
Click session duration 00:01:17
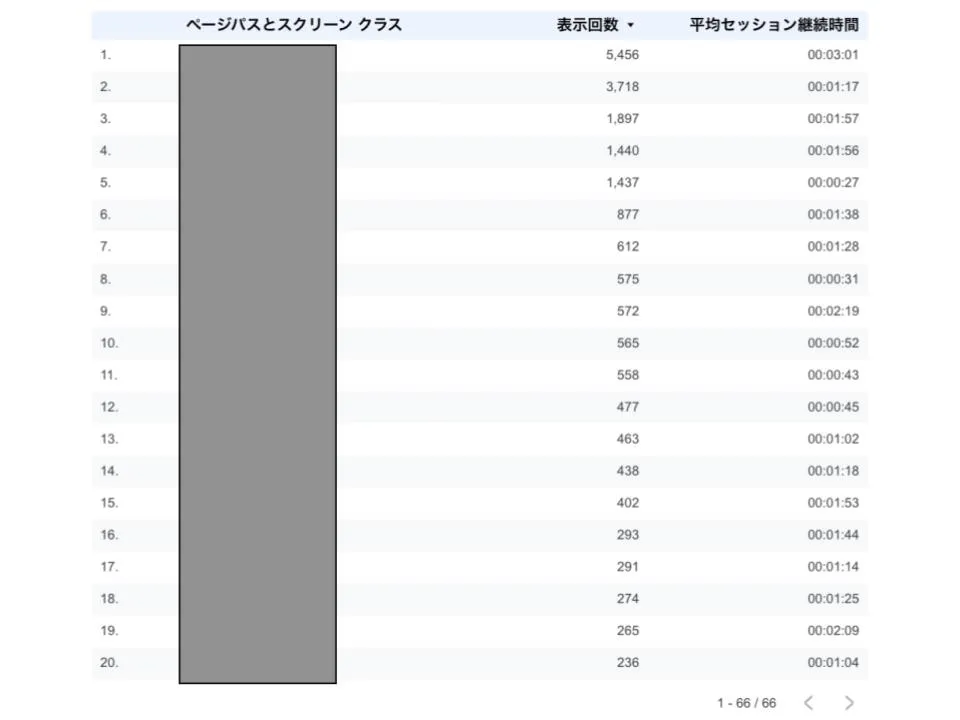pyautogui.click(x=833, y=86)
